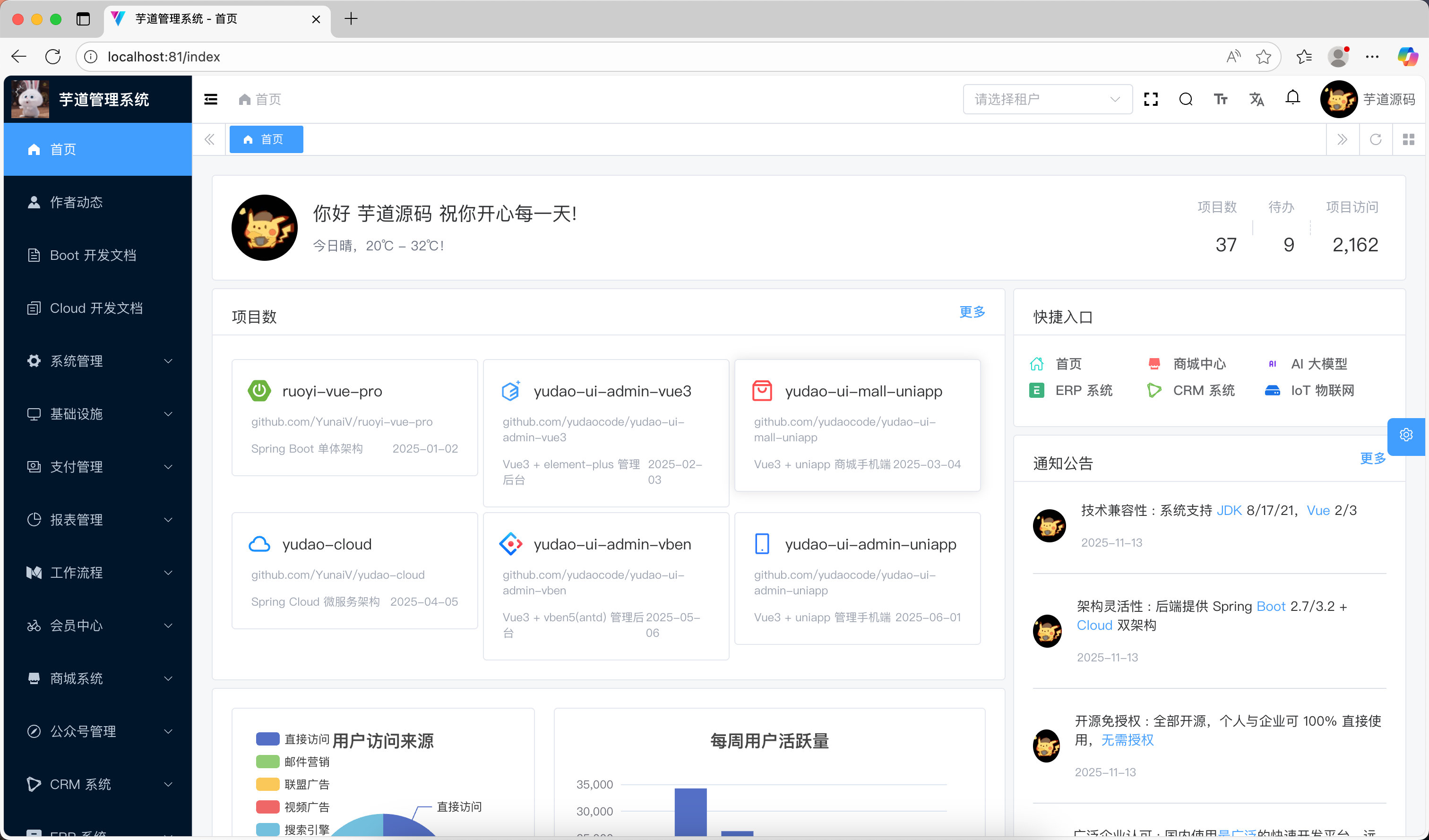
Task: Click the blue settings gear floating button
Action: pyautogui.click(x=1406, y=435)
